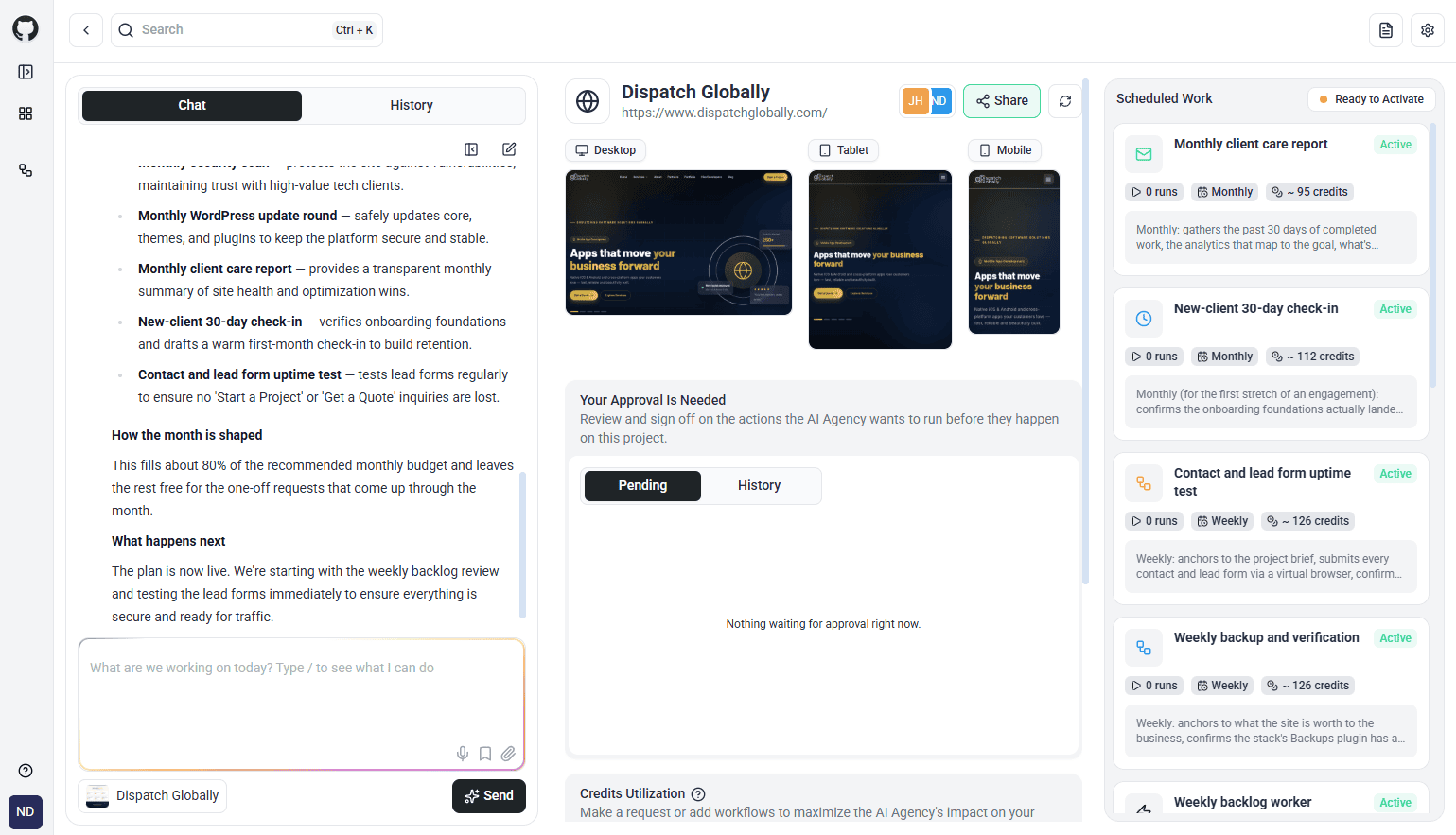The height and width of the screenshot is (835, 1456).
Task: Open the dispatchglobally.com URL link
Action: pyautogui.click(x=725, y=113)
